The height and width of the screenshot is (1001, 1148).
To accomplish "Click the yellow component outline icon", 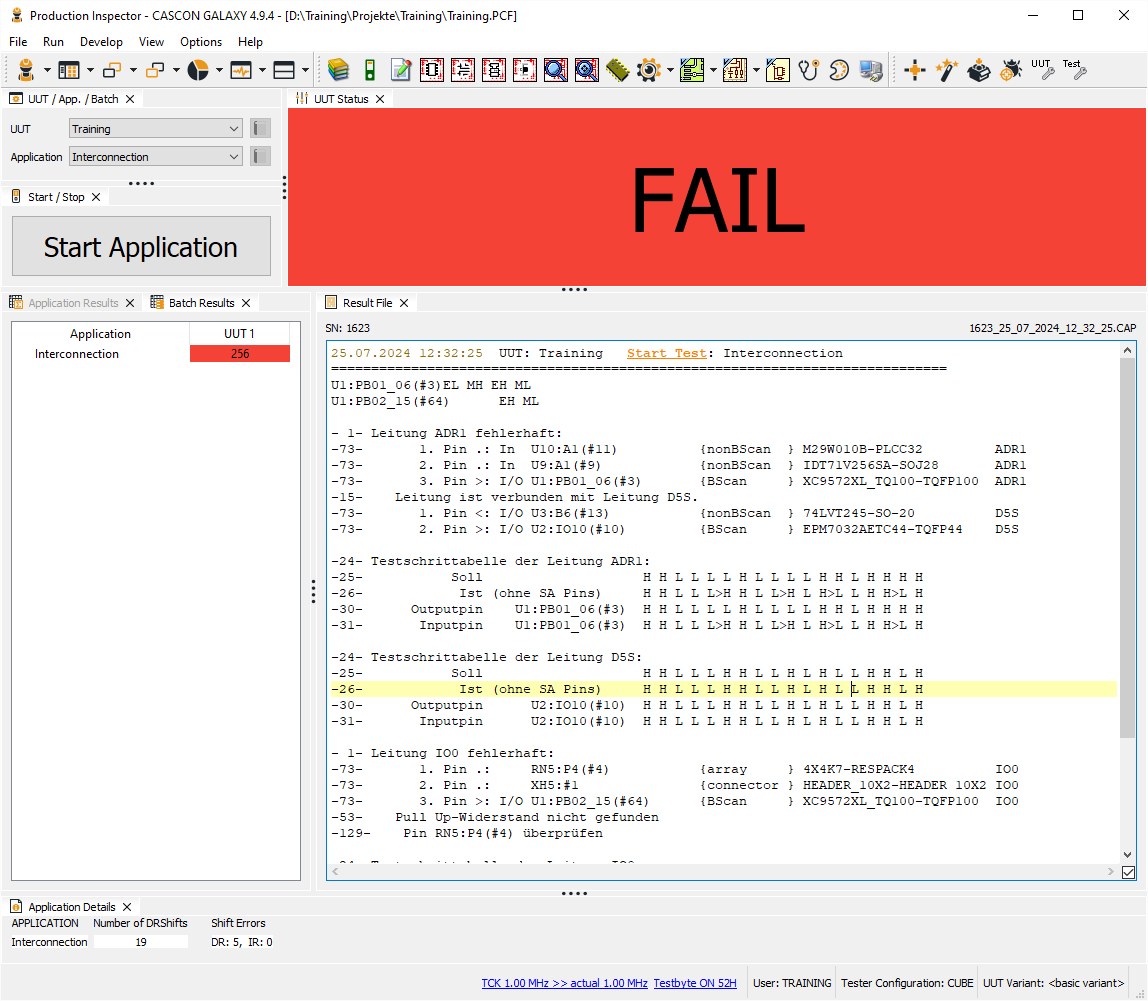I will [778, 70].
